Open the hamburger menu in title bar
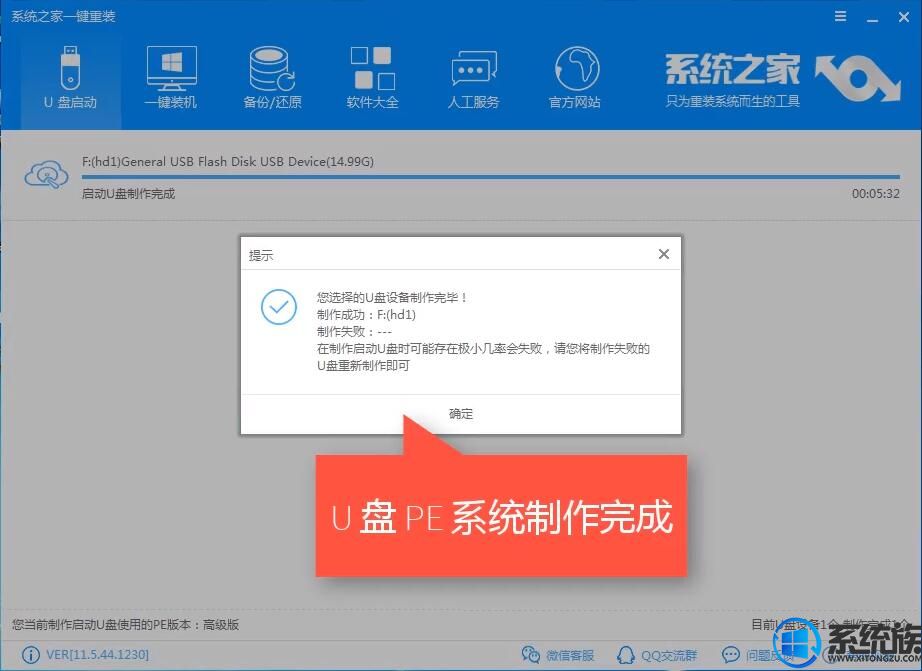 (840, 17)
